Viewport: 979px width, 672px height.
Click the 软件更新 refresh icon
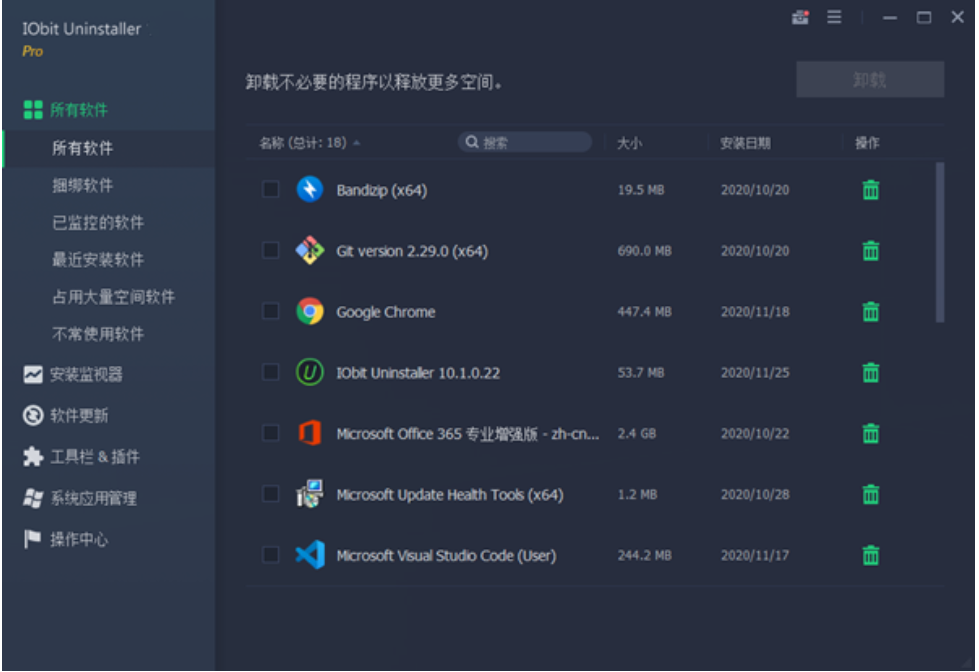(33, 415)
